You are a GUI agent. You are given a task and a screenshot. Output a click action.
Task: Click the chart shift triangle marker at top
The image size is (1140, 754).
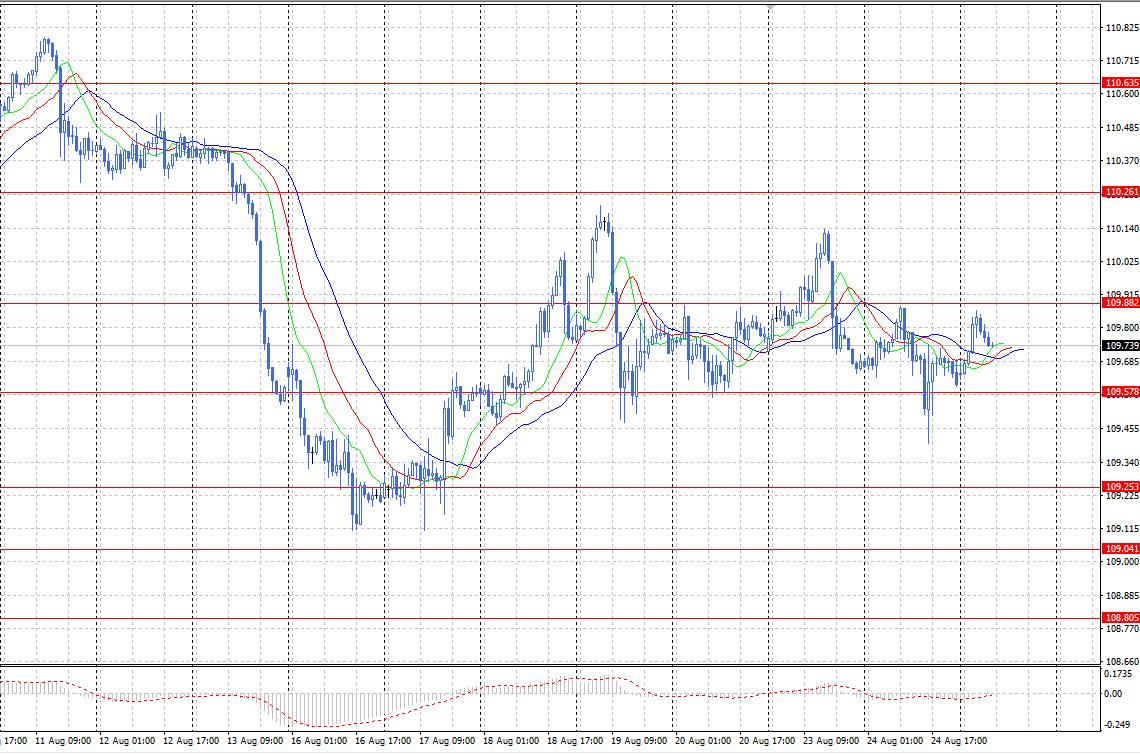point(771,7)
